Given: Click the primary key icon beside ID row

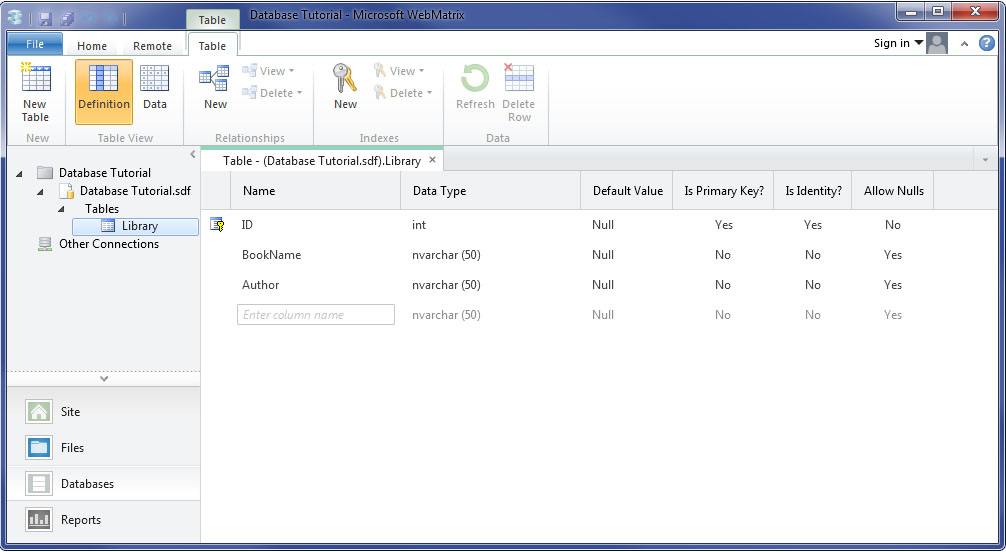Looking at the screenshot, I should [x=217, y=225].
